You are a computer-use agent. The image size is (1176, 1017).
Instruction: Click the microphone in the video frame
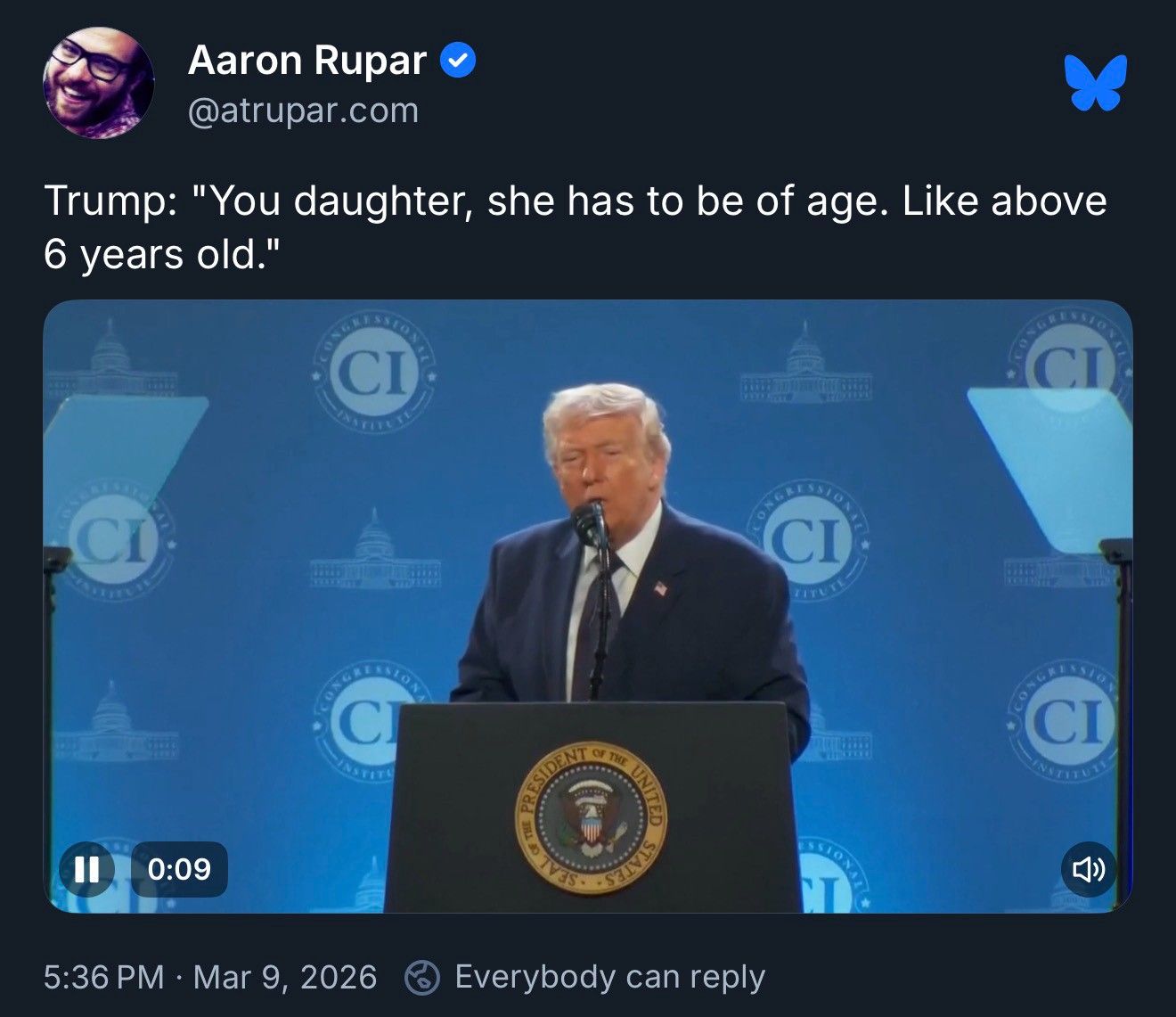591,524
